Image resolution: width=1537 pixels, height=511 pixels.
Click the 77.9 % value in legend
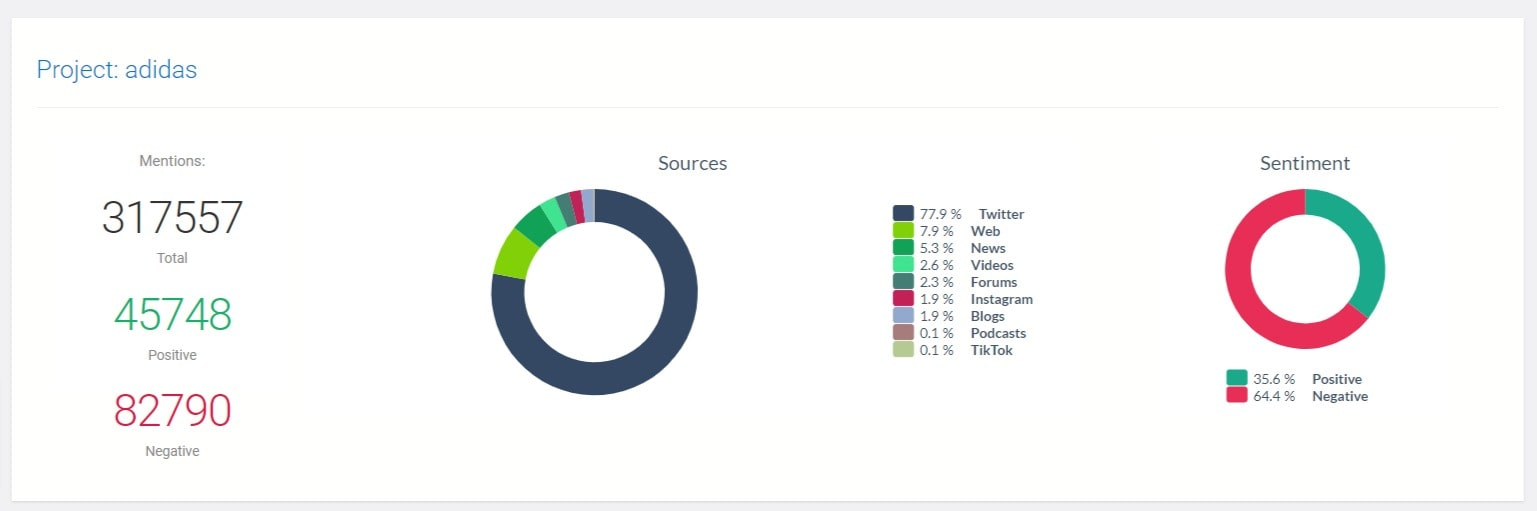point(940,214)
